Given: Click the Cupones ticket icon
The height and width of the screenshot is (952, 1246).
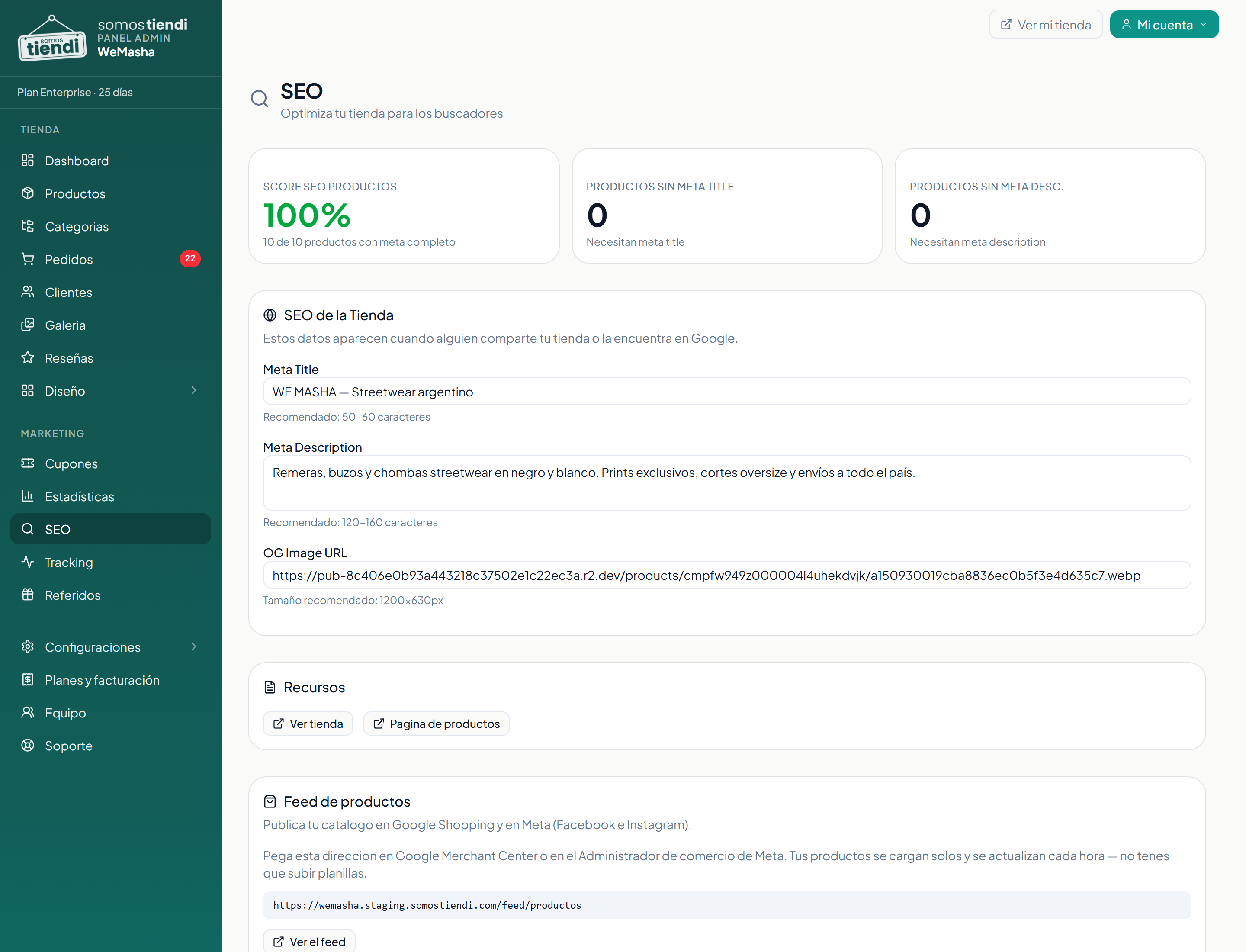Looking at the screenshot, I should [x=28, y=463].
